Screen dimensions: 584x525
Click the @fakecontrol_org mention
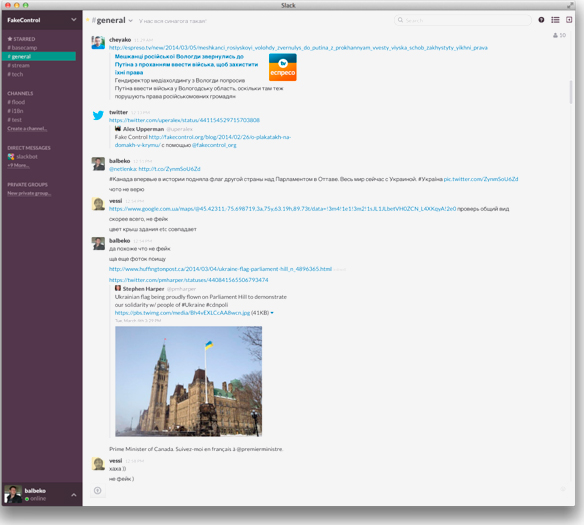[x=214, y=145]
